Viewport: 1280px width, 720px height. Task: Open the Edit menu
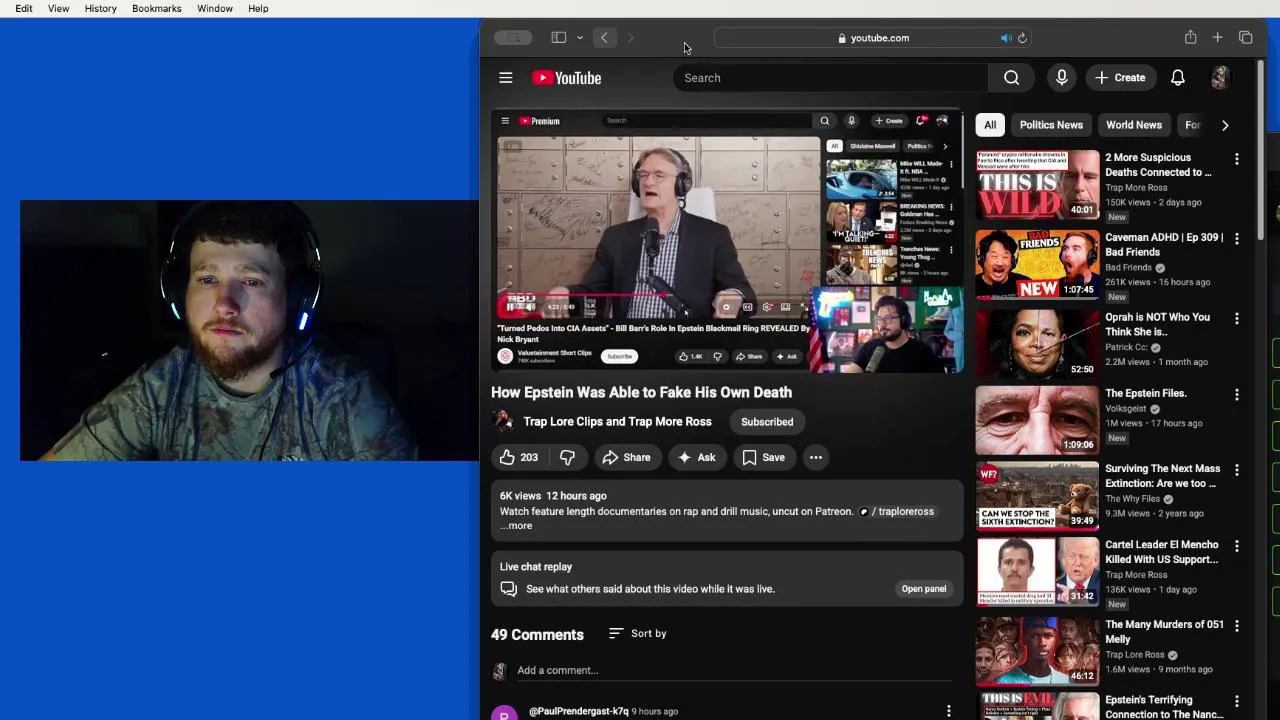(x=24, y=8)
